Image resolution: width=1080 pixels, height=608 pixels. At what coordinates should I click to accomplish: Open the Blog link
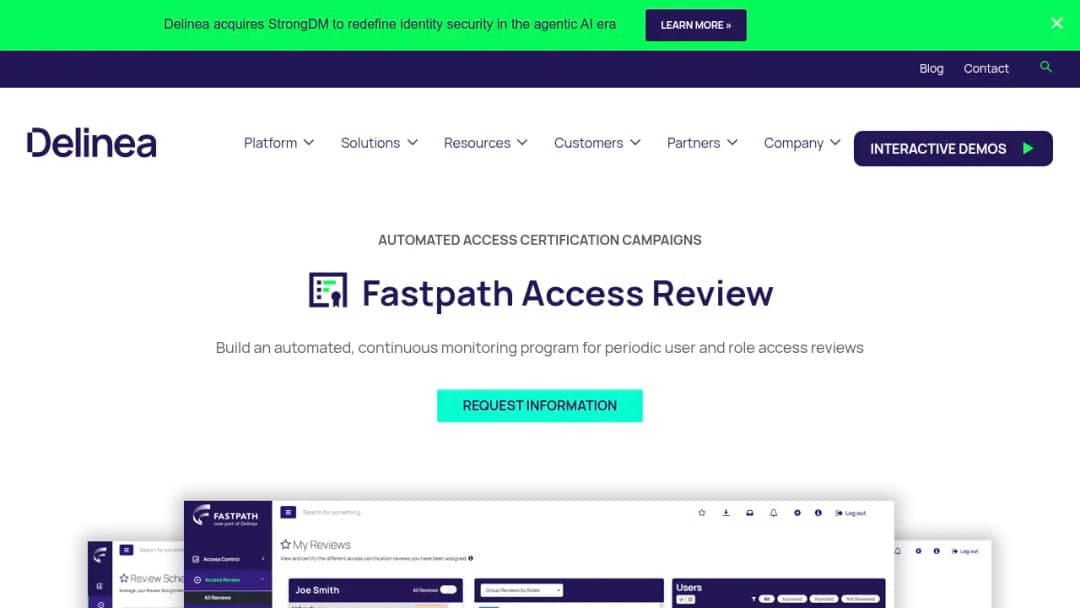(x=931, y=68)
